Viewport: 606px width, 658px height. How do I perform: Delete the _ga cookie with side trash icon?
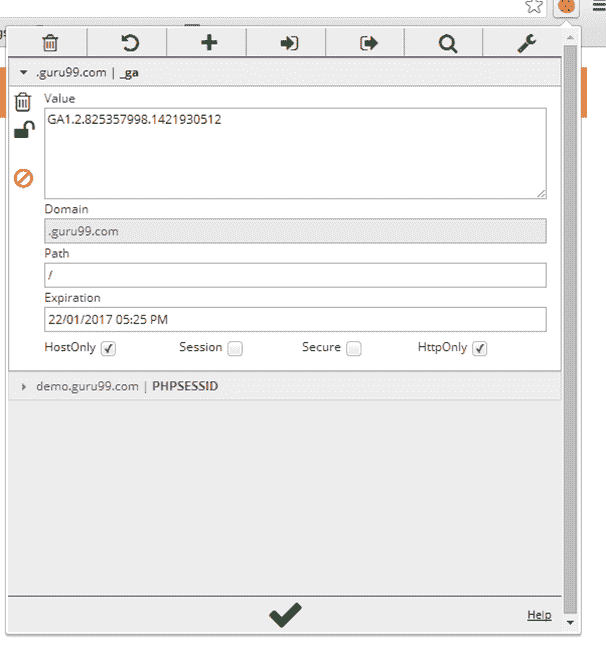point(23,102)
